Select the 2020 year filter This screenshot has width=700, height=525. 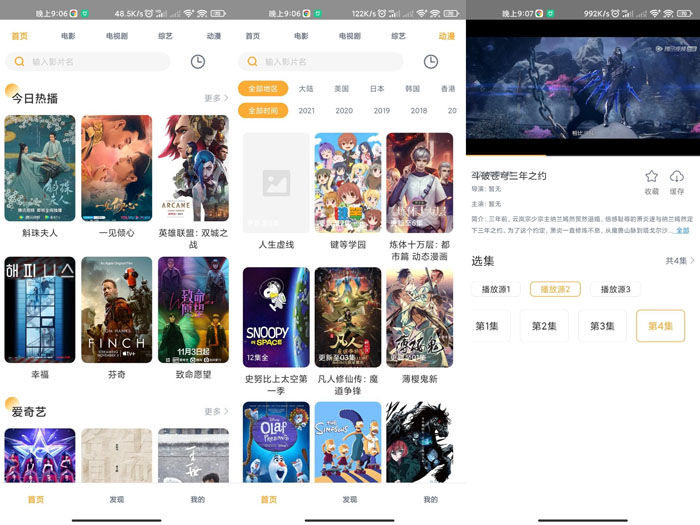(344, 111)
